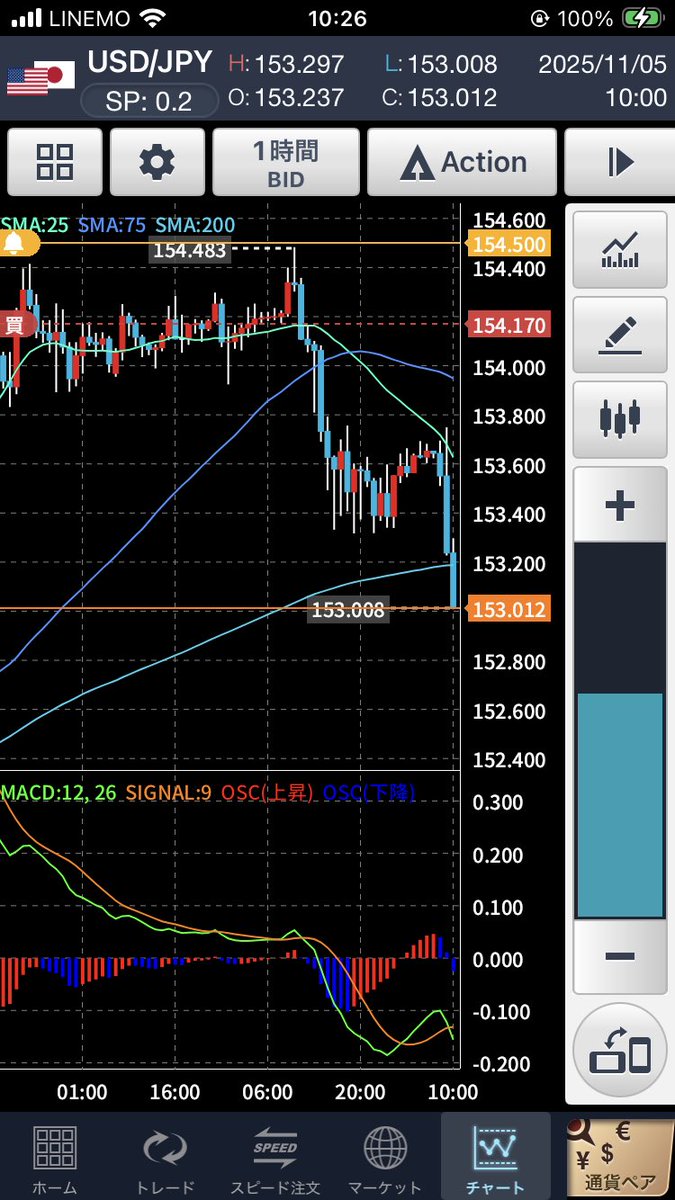
Task: Tap the open value O: 153.237
Action: coord(286,98)
